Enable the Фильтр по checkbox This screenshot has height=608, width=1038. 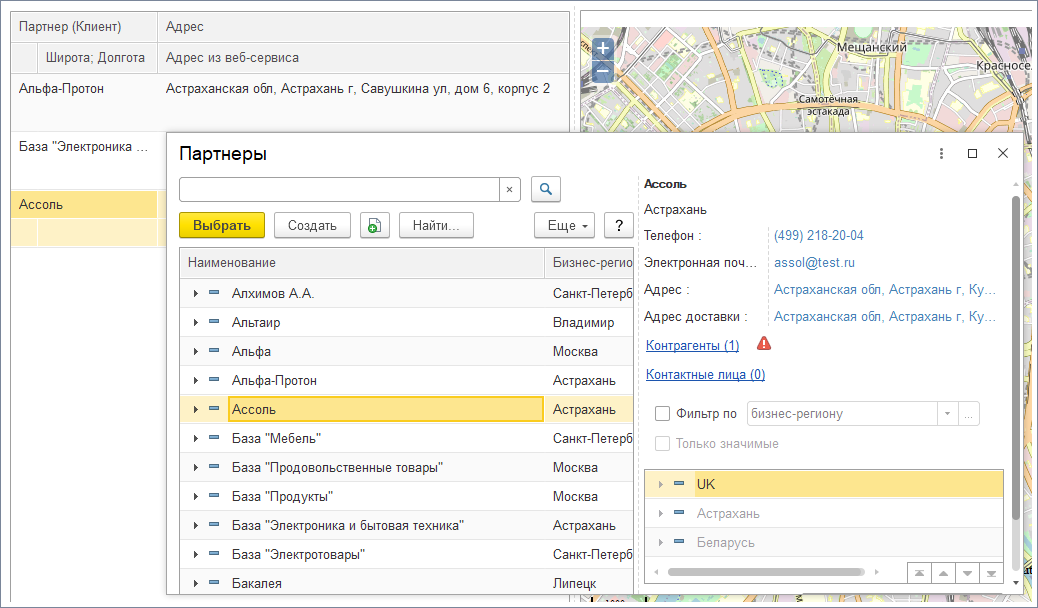click(x=662, y=414)
